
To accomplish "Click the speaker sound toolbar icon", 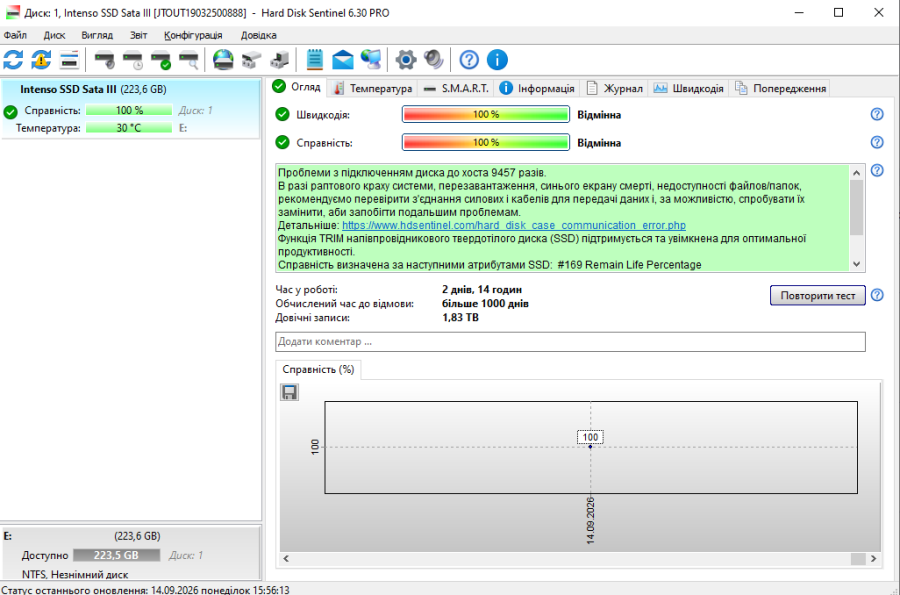I will point(433,60).
